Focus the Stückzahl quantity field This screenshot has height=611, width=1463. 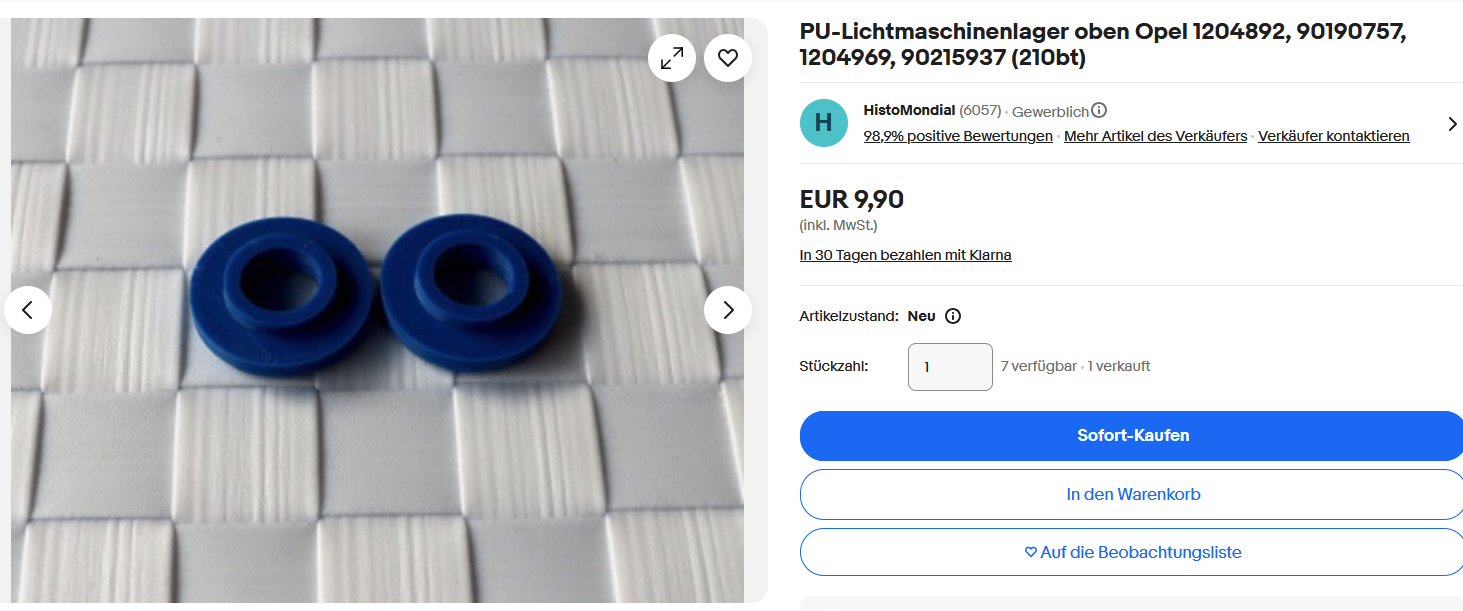click(x=950, y=367)
